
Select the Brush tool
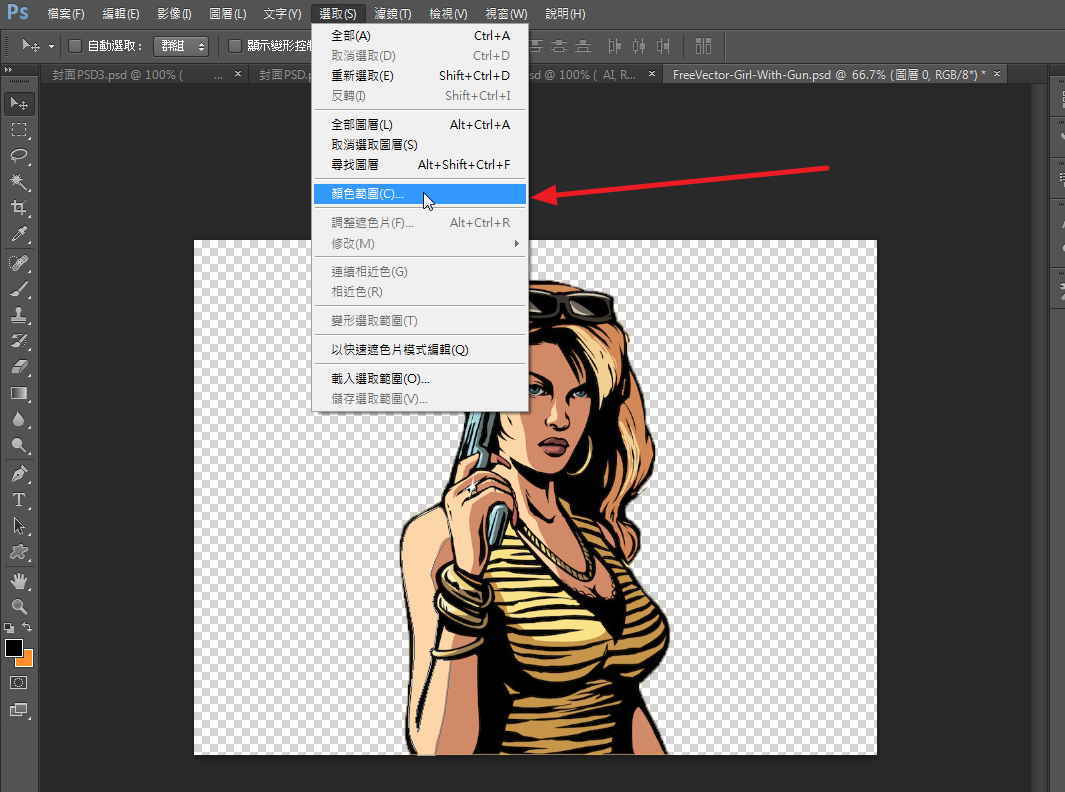(x=19, y=289)
